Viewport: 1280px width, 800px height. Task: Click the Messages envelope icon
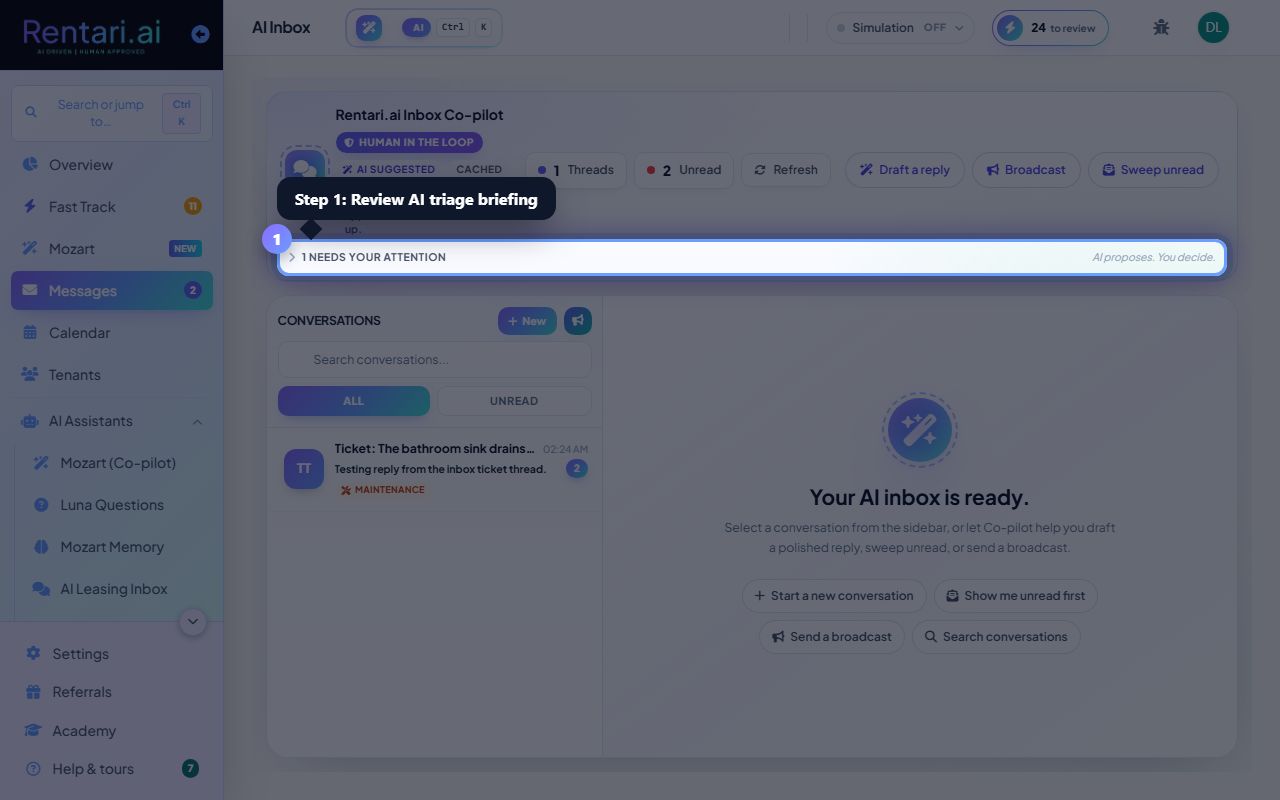point(30,291)
